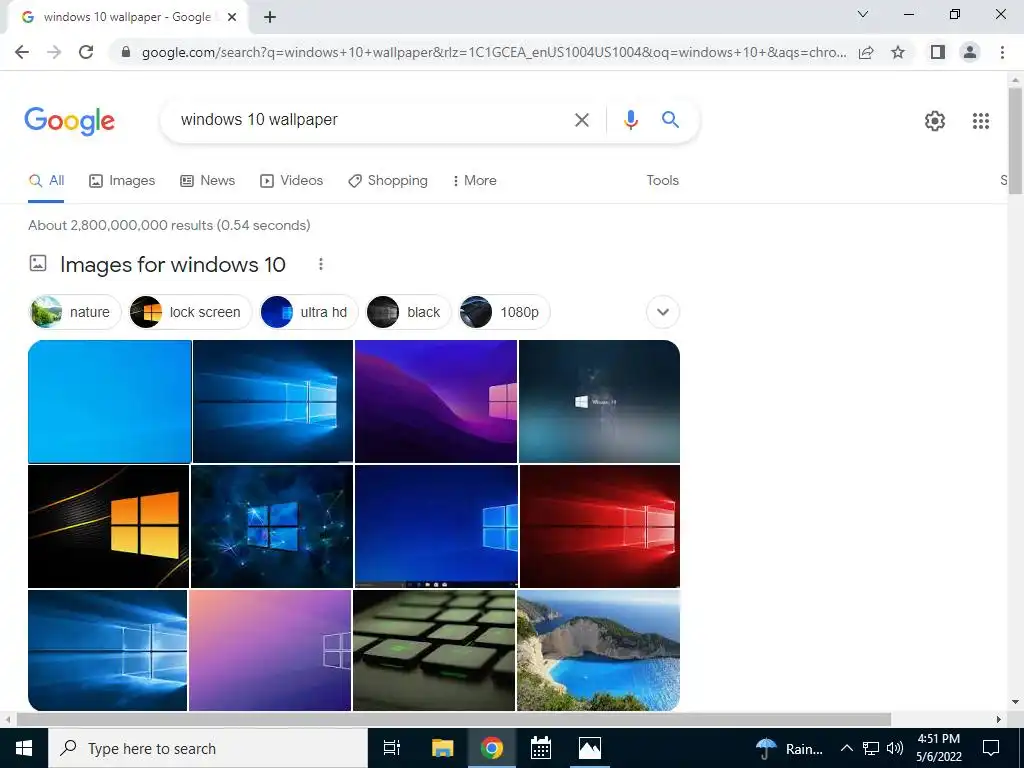This screenshot has height=768, width=1024.
Task: Filter images by 1080p chip
Action: coord(504,312)
